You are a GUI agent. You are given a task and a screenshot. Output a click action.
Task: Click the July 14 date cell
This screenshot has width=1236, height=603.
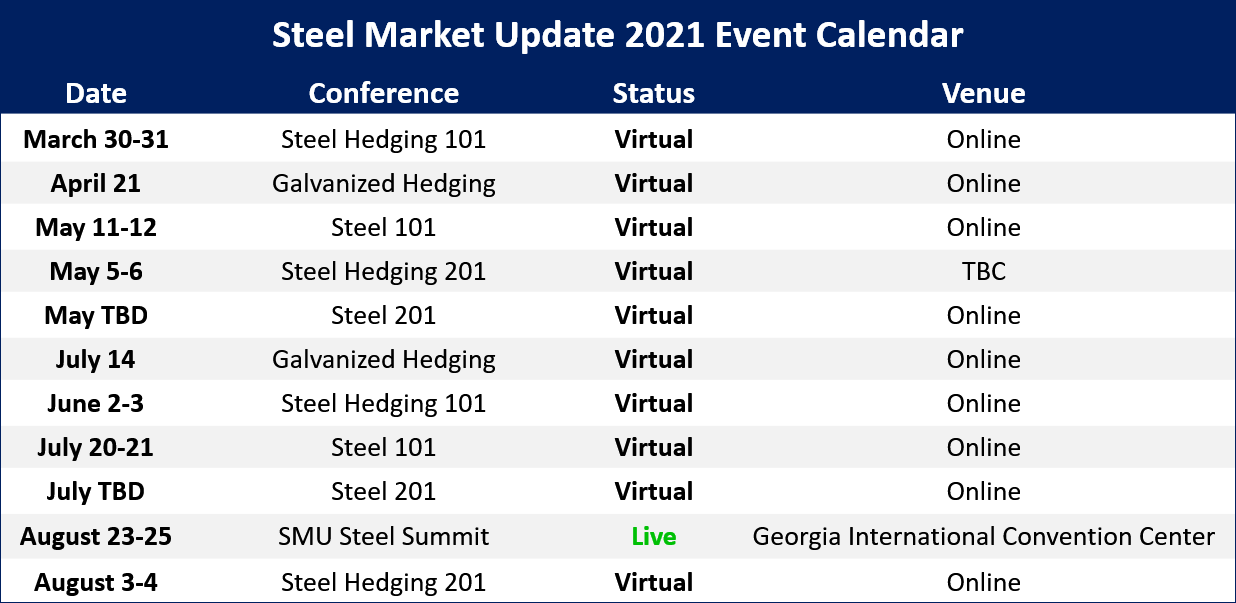click(96, 359)
